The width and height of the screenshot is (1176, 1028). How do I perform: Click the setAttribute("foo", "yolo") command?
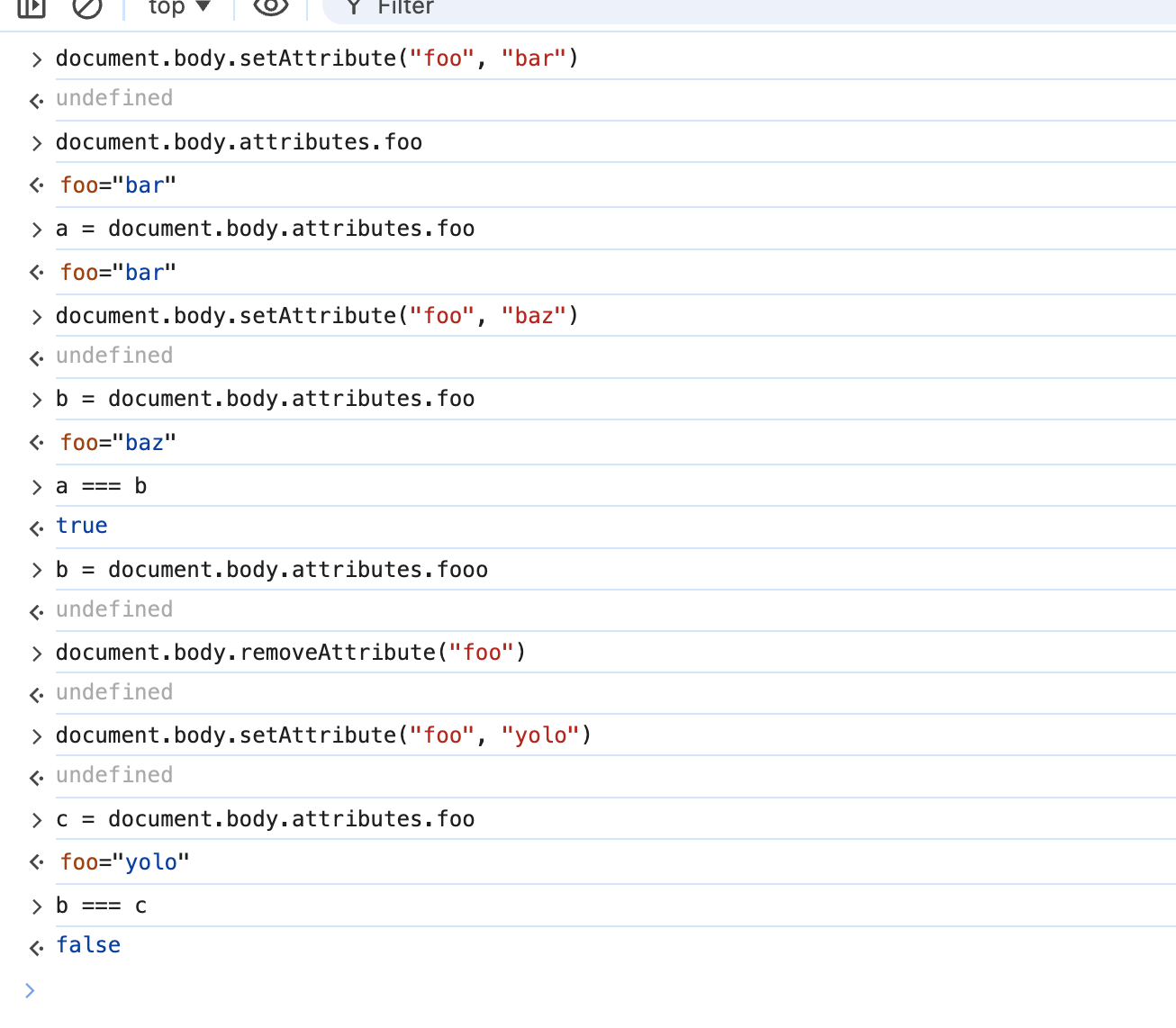pyautogui.click(x=323, y=735)
